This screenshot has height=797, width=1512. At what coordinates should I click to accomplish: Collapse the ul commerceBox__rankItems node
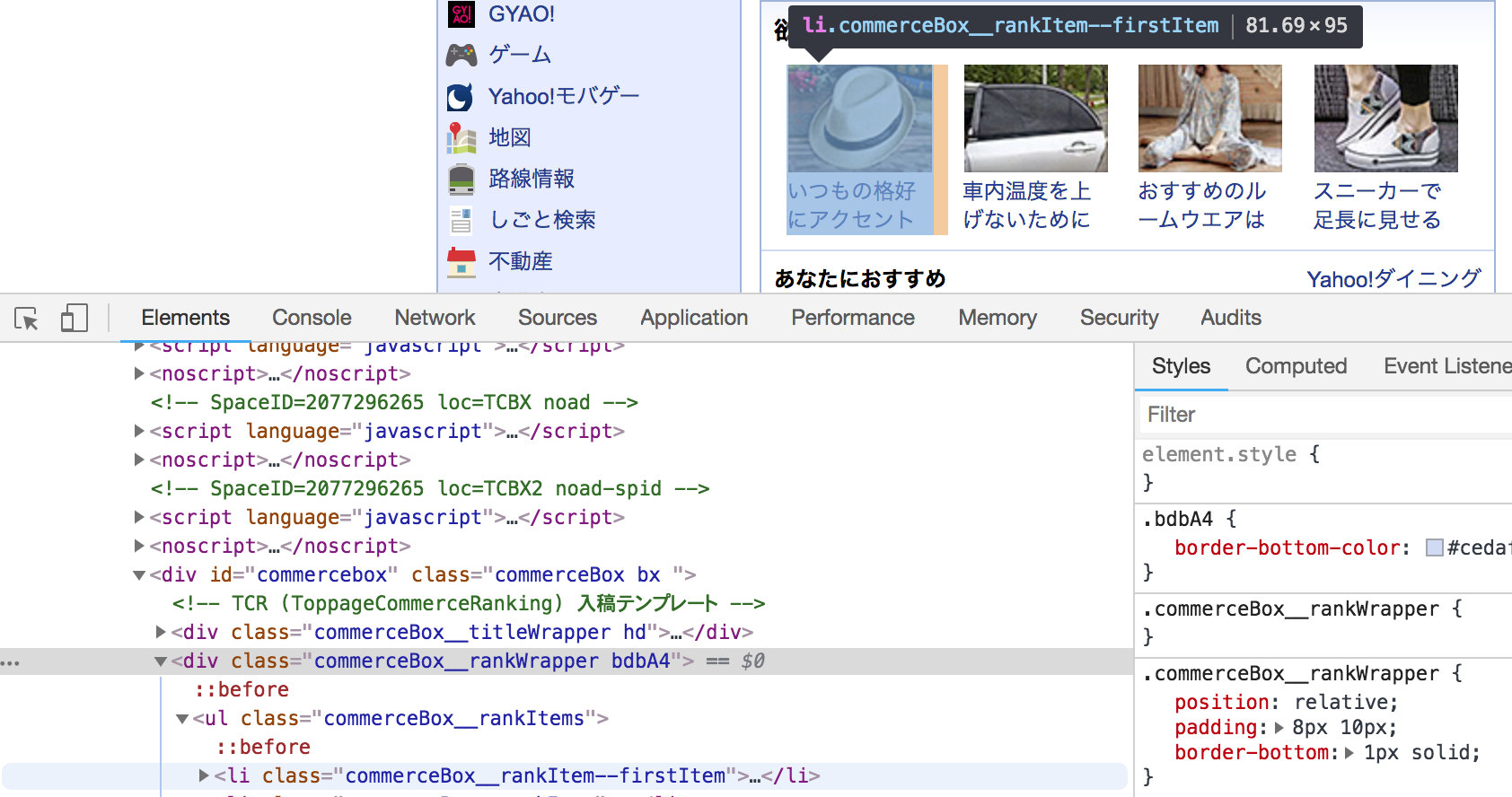(x=182, y=719)
